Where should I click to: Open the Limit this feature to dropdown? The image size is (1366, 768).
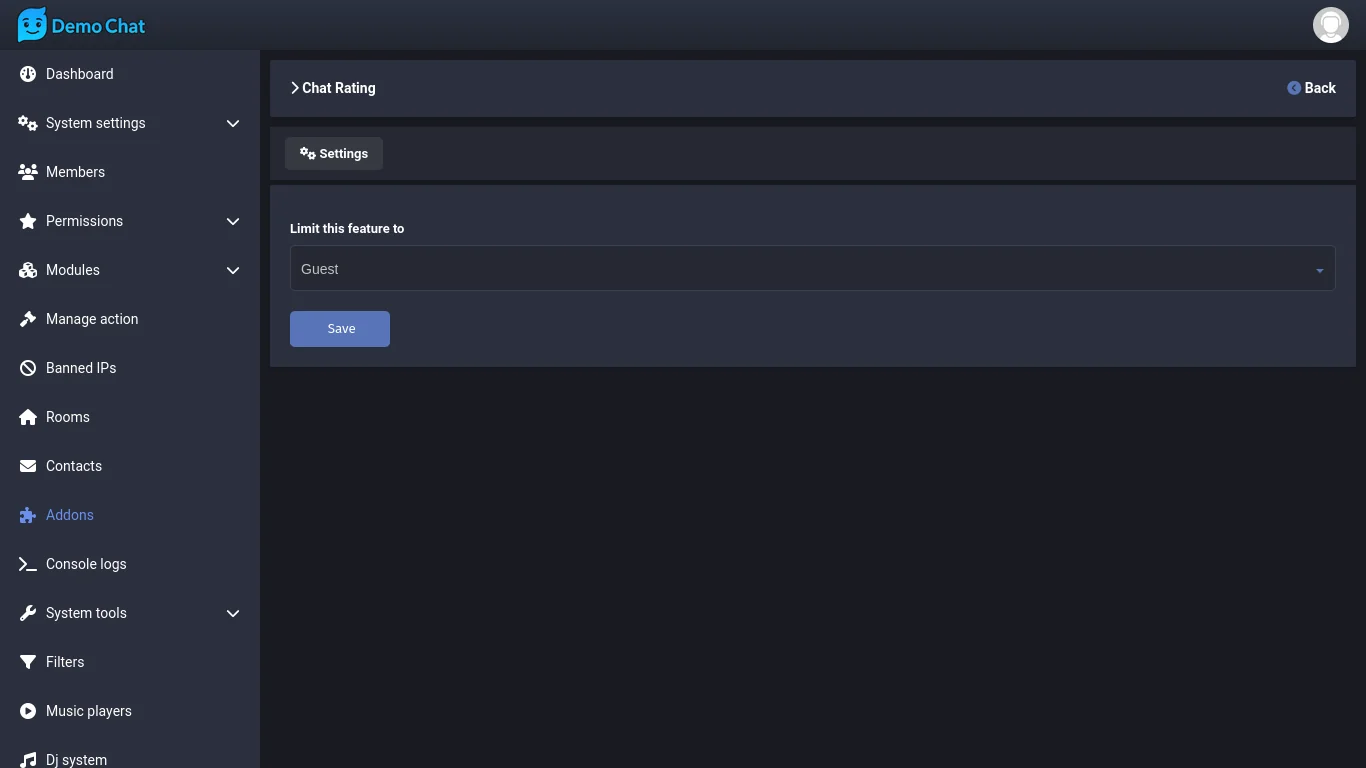point(812,269)
